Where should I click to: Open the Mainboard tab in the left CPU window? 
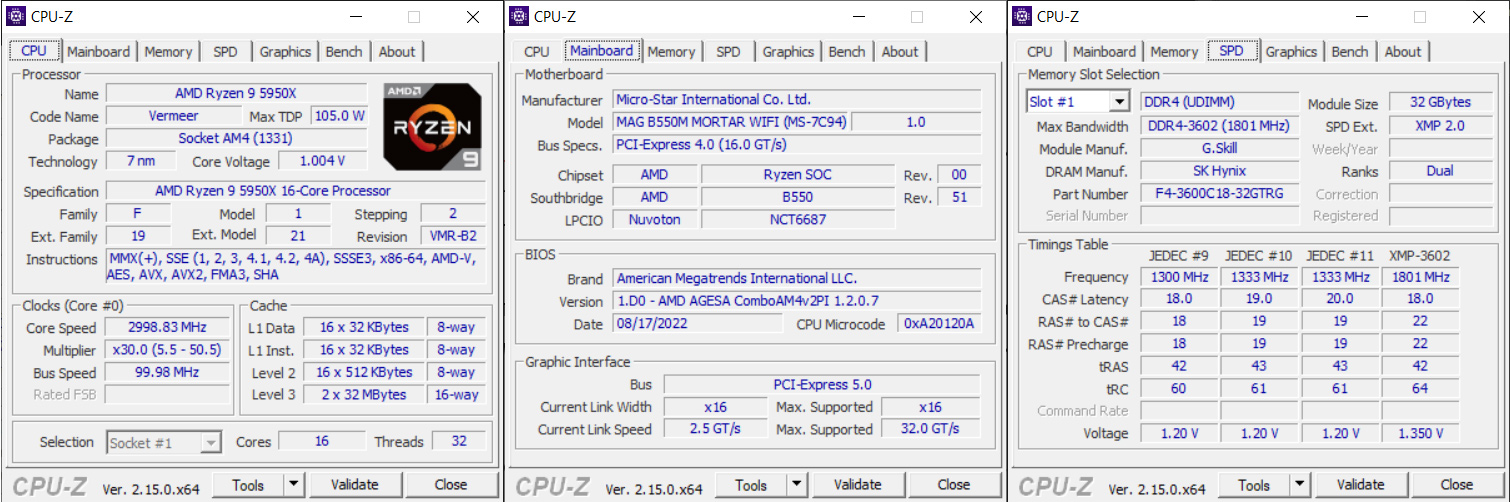(x=99, y=52)
